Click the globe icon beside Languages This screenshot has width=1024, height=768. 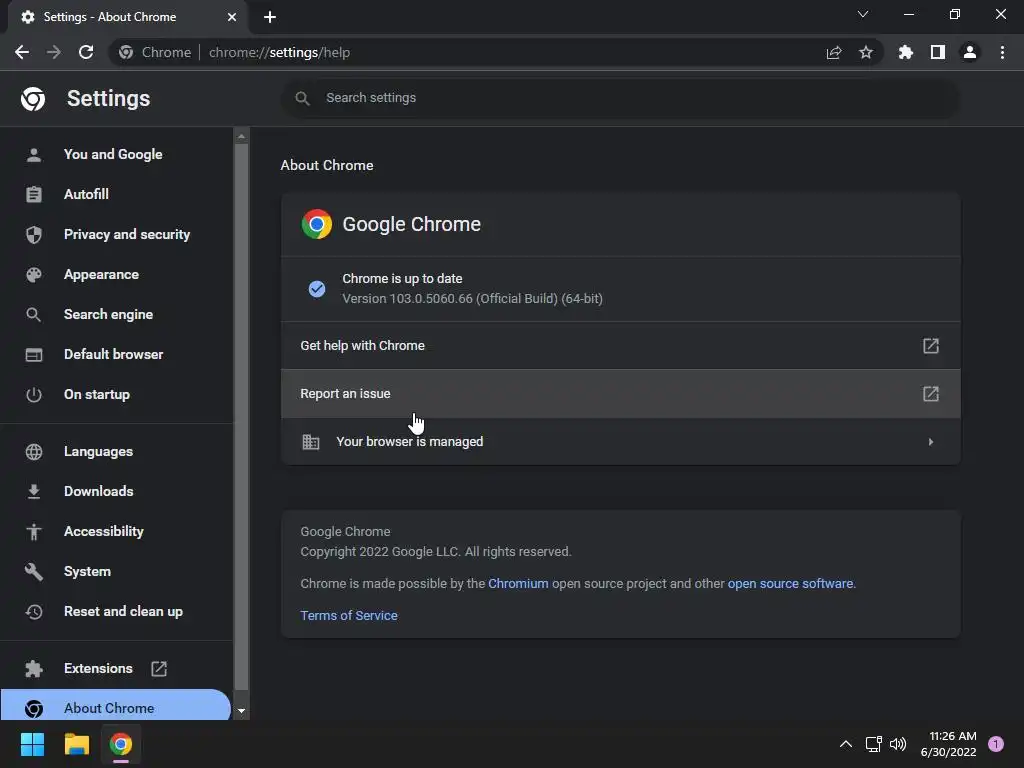click(x=33, y=452)
